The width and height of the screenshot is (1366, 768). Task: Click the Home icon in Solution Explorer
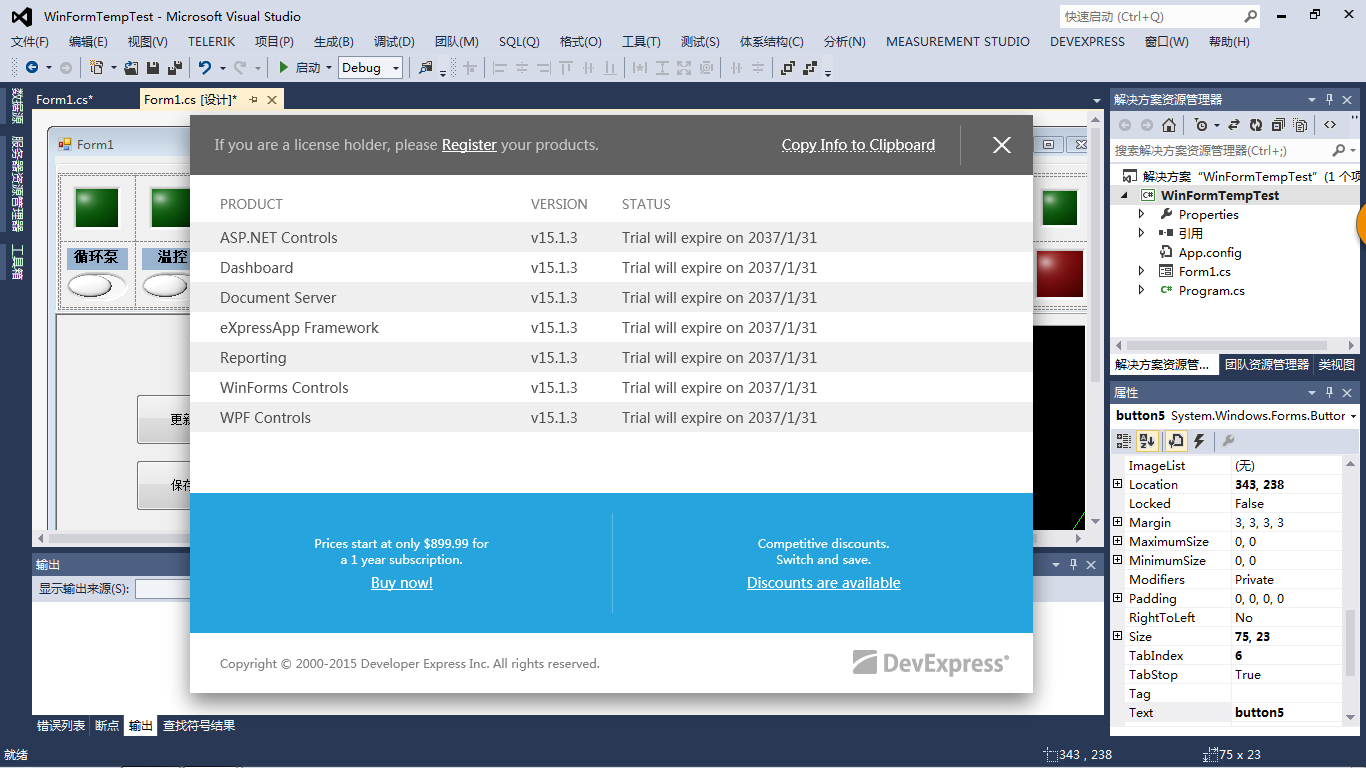(x=1168, y=125)
